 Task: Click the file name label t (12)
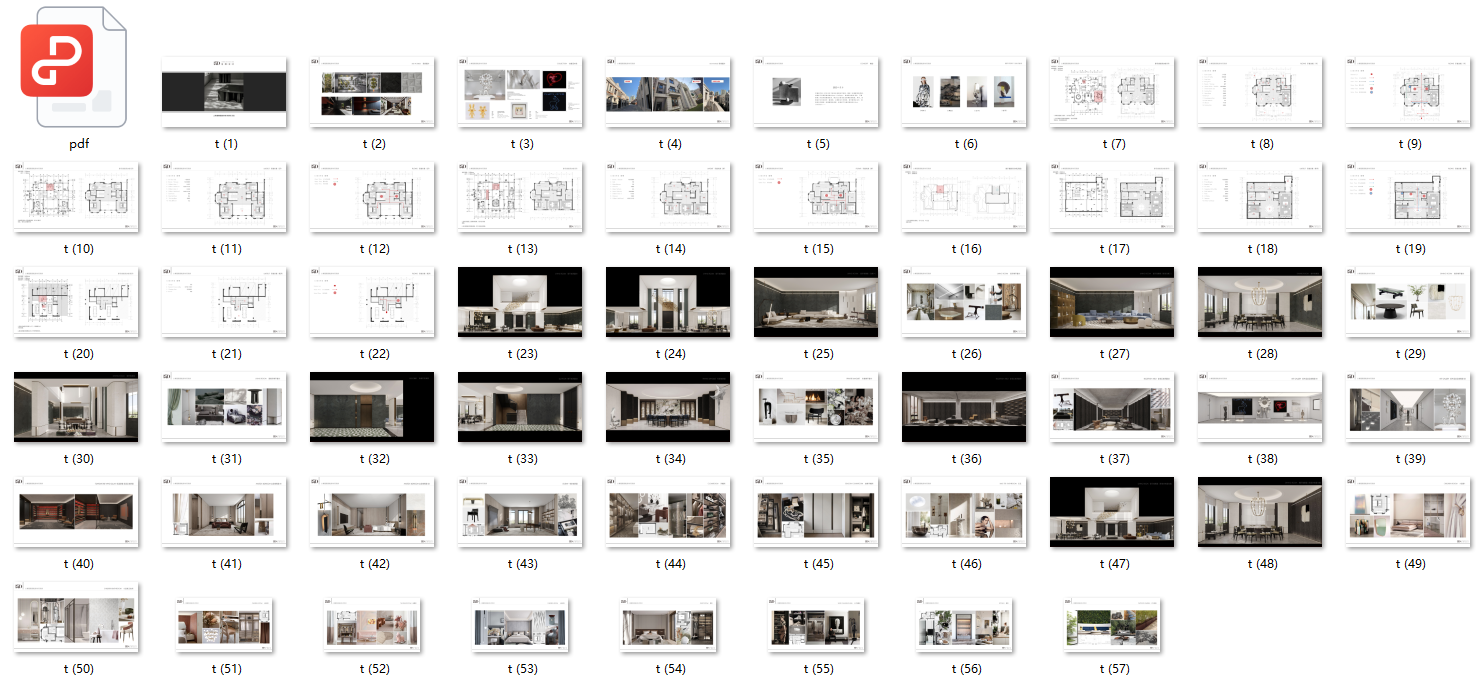tap(373, 249)
